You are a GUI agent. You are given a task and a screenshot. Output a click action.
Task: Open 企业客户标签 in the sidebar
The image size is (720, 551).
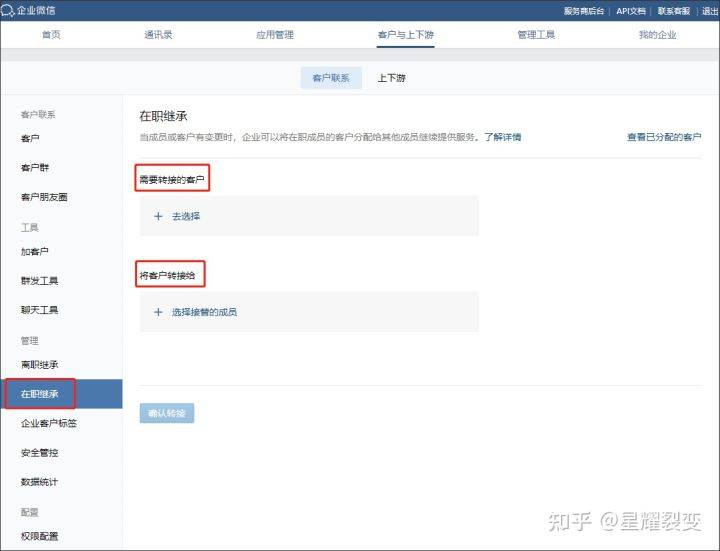coord(49,424)
